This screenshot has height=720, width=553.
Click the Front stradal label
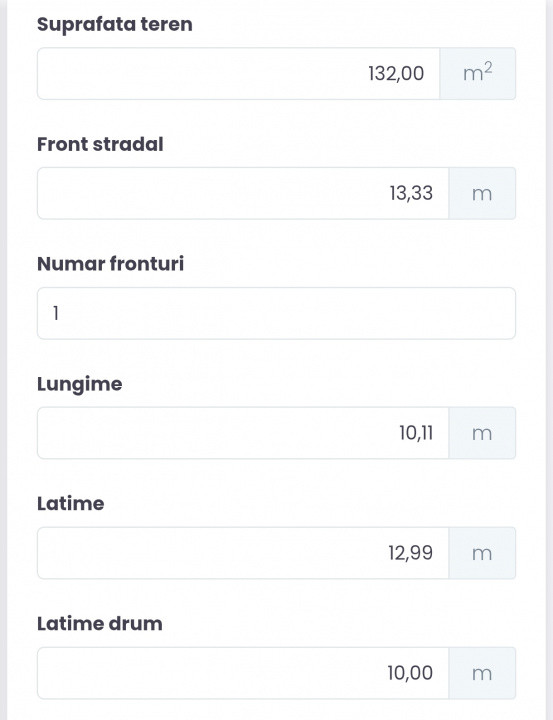[x=100, y=144]
